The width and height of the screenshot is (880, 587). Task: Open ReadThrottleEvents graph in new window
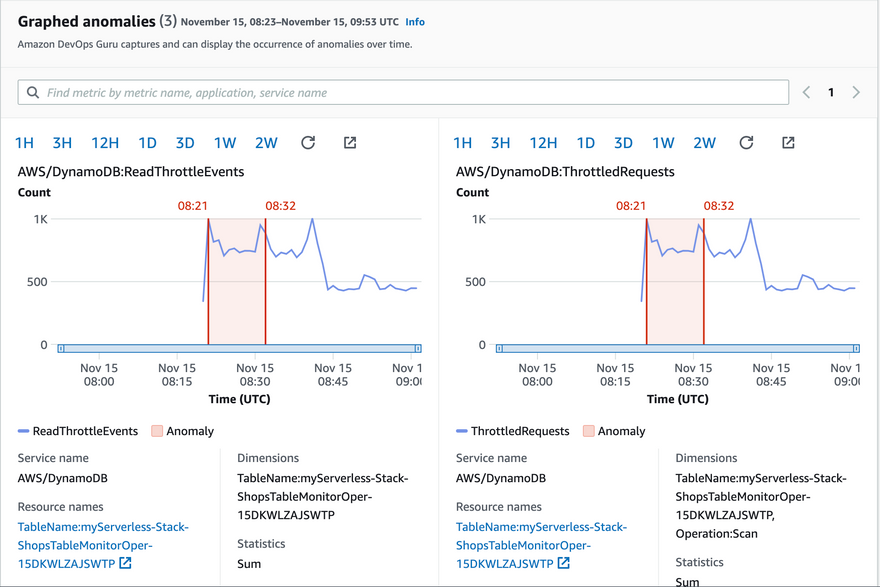(350, 143)
